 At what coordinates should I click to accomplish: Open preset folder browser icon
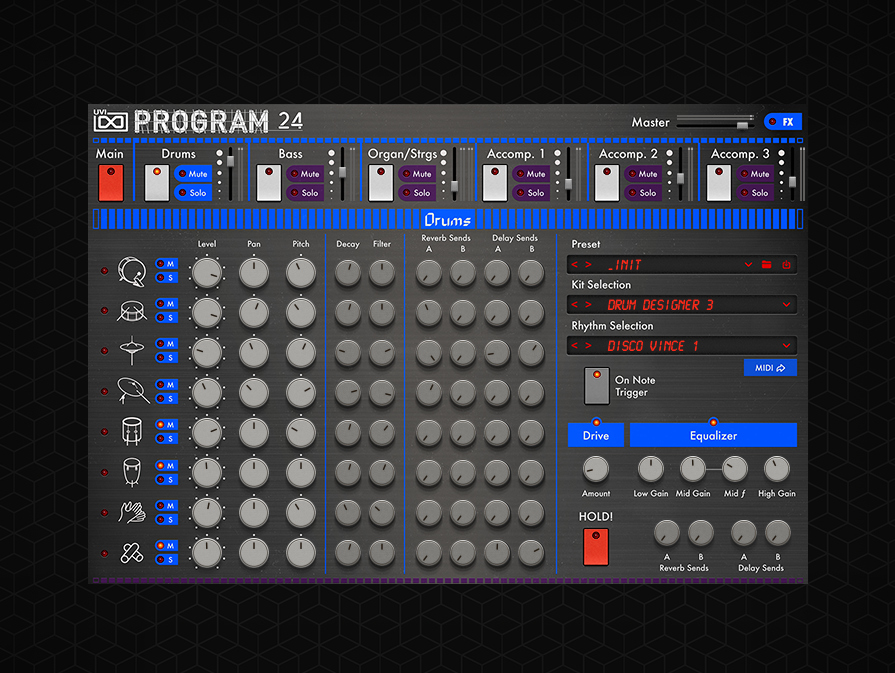click(x=767, y=264)
